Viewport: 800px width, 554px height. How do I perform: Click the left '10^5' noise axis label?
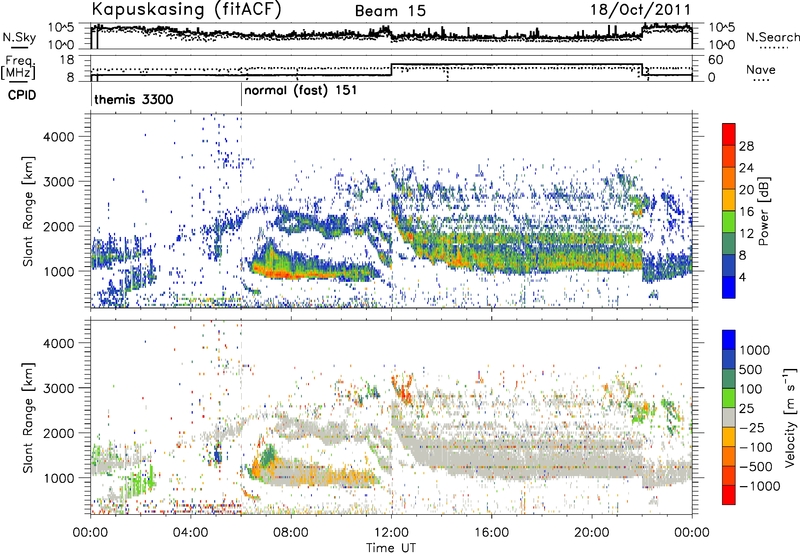click(x=61, y=27)
